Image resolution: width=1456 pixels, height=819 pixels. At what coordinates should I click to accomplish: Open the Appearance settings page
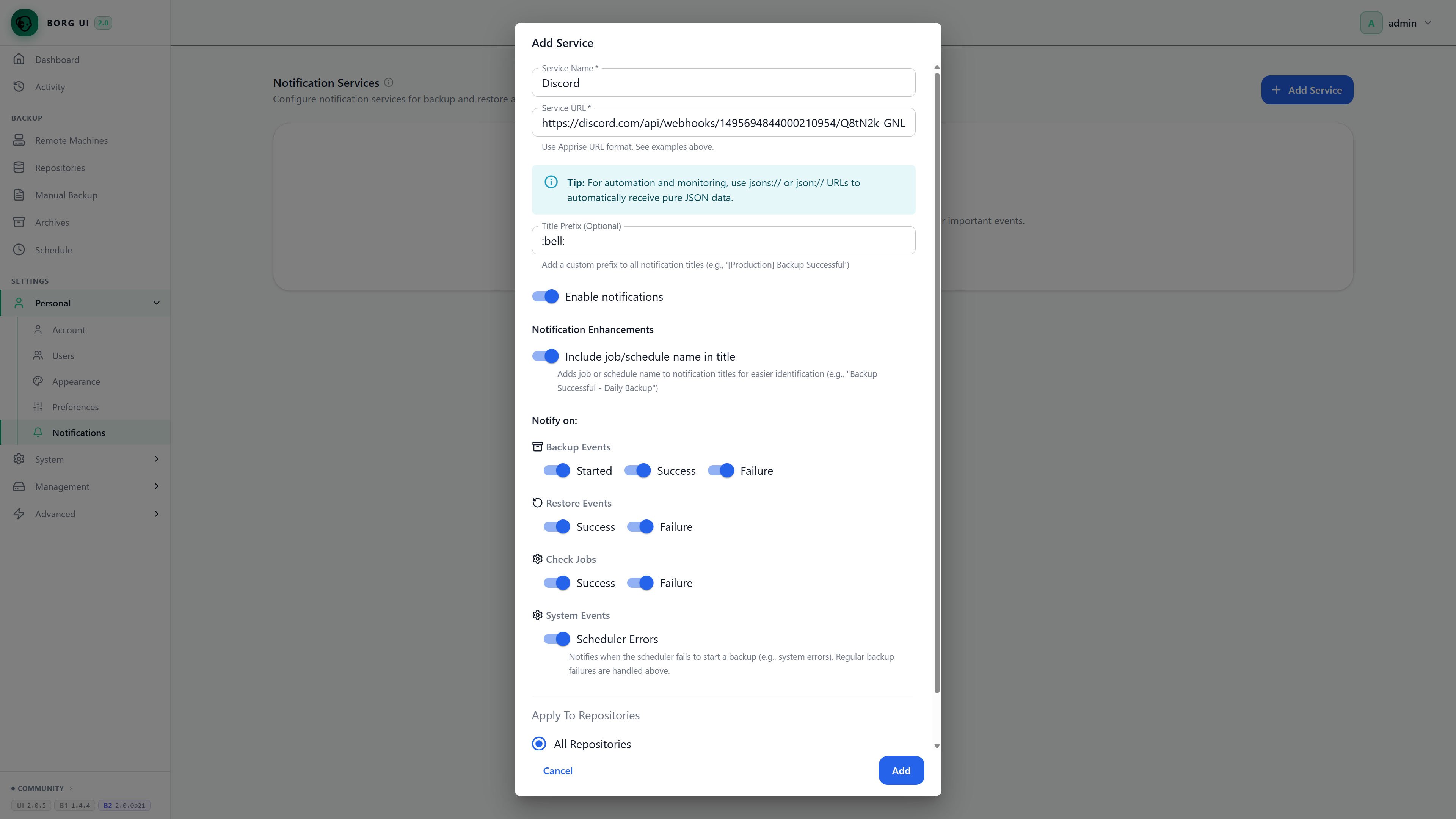pyautogui.click(x=76, y=381)
